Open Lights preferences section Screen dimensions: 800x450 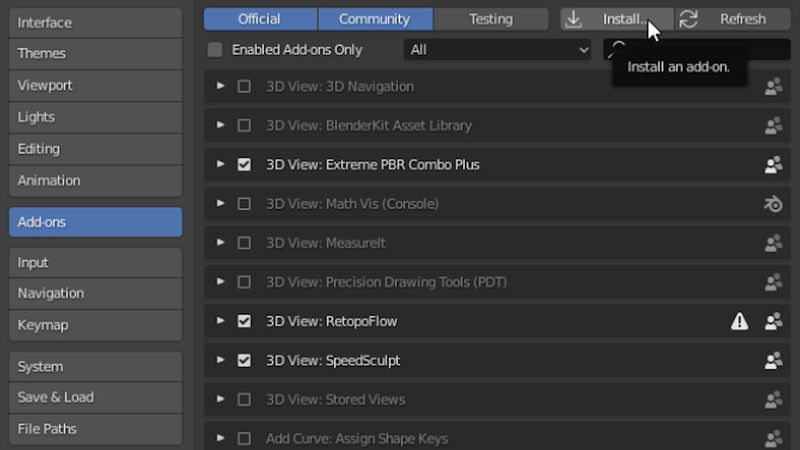click(x=95, y=117)
